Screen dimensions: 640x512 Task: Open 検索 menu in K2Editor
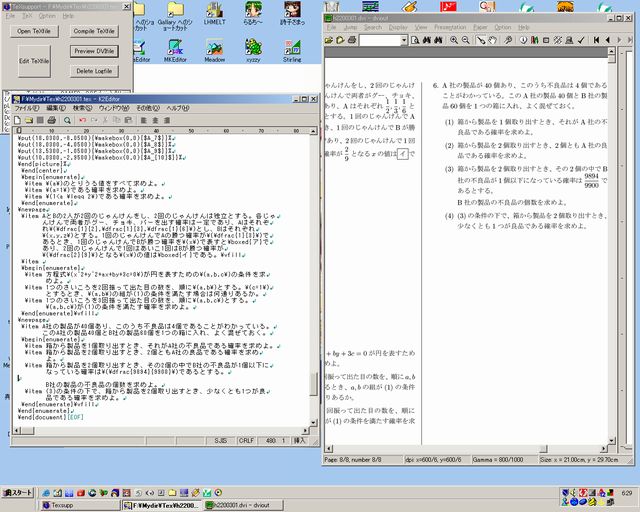pyautogui.click(x=82, y=108)
